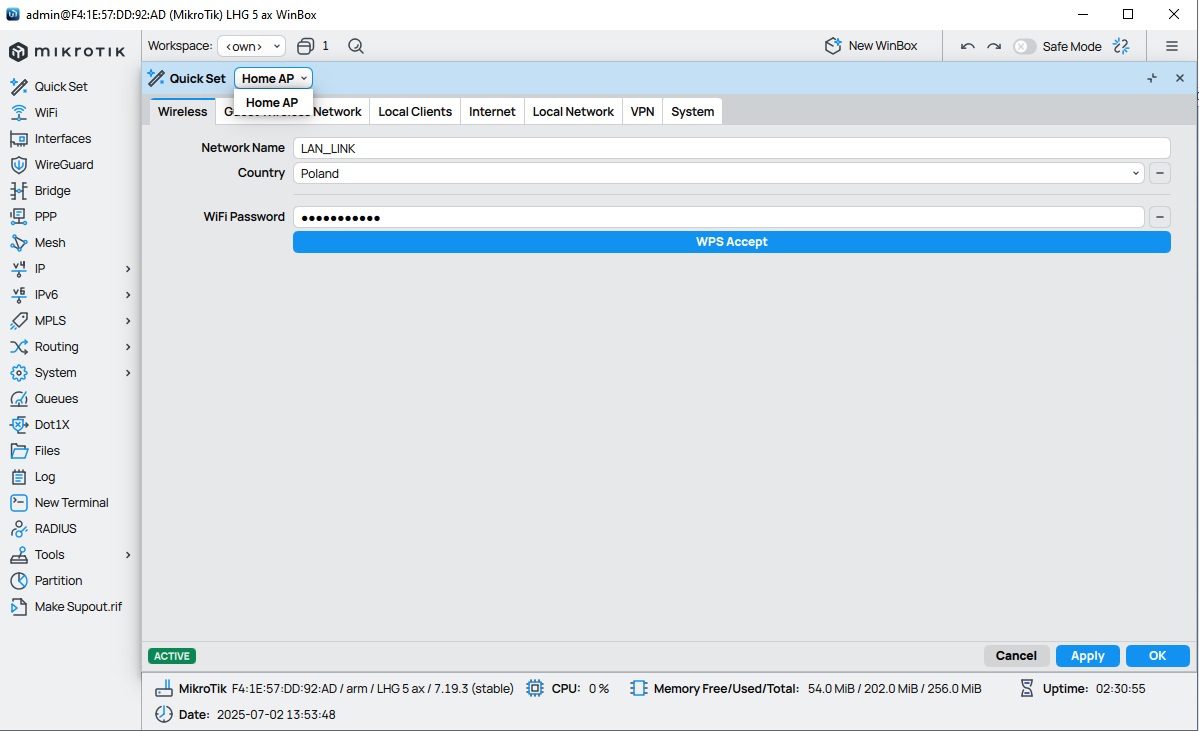Image resolution: width=1199 pixels, height=731 pixels.
Task: Open the hamburger main menu
Action: (1171, 46)
